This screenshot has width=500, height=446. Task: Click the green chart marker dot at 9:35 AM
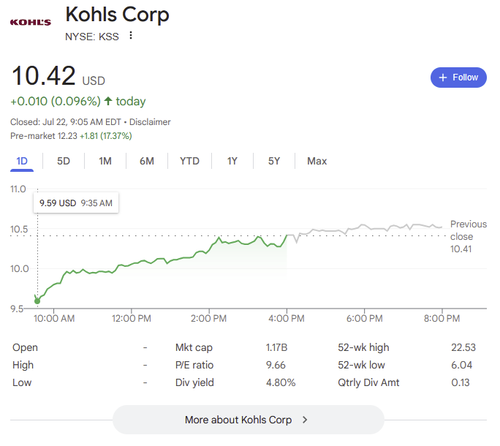pyautogui.click(x=37, y=301)
